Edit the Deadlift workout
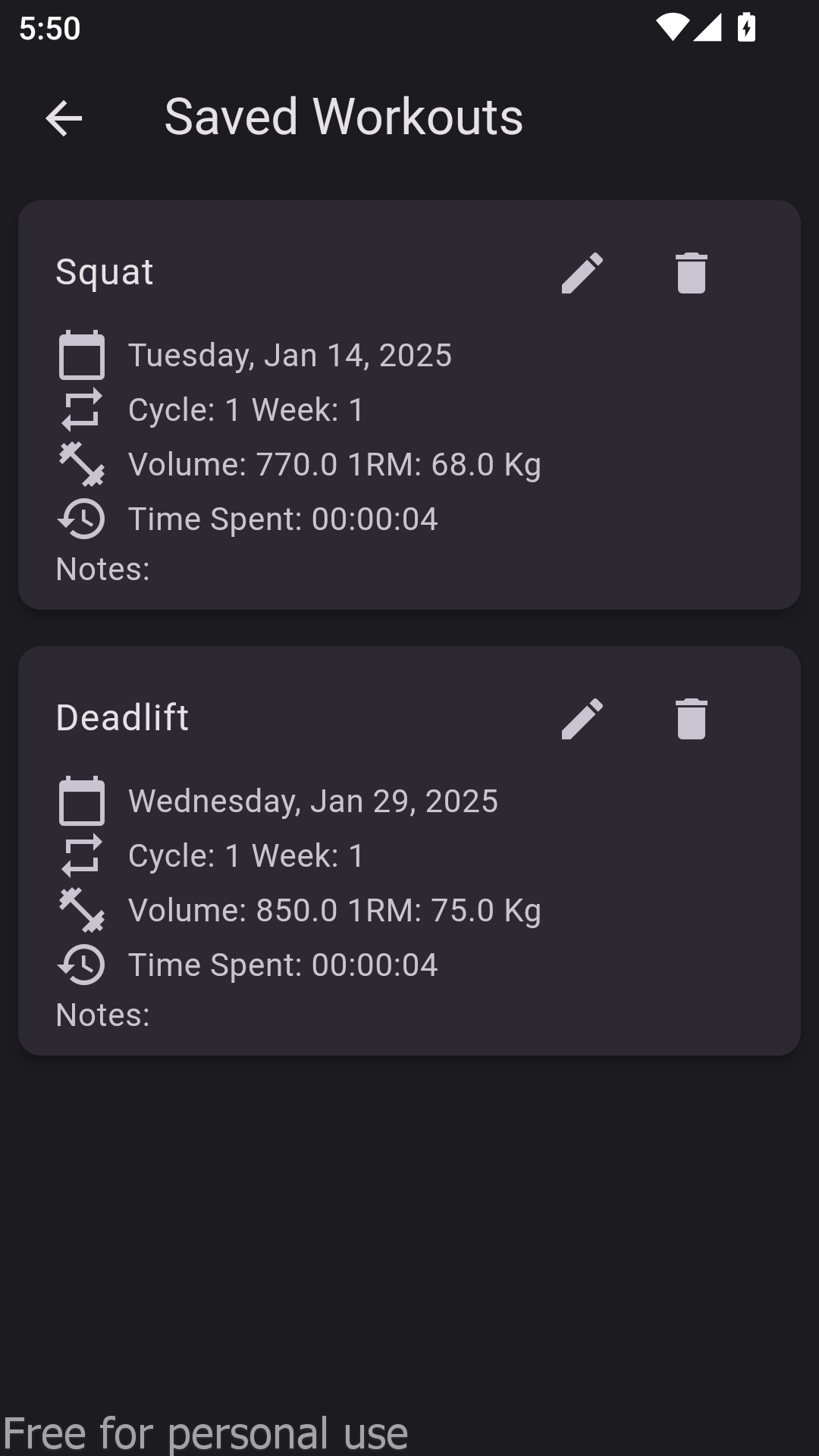The image size is (819, 1456). pos(582,718)
